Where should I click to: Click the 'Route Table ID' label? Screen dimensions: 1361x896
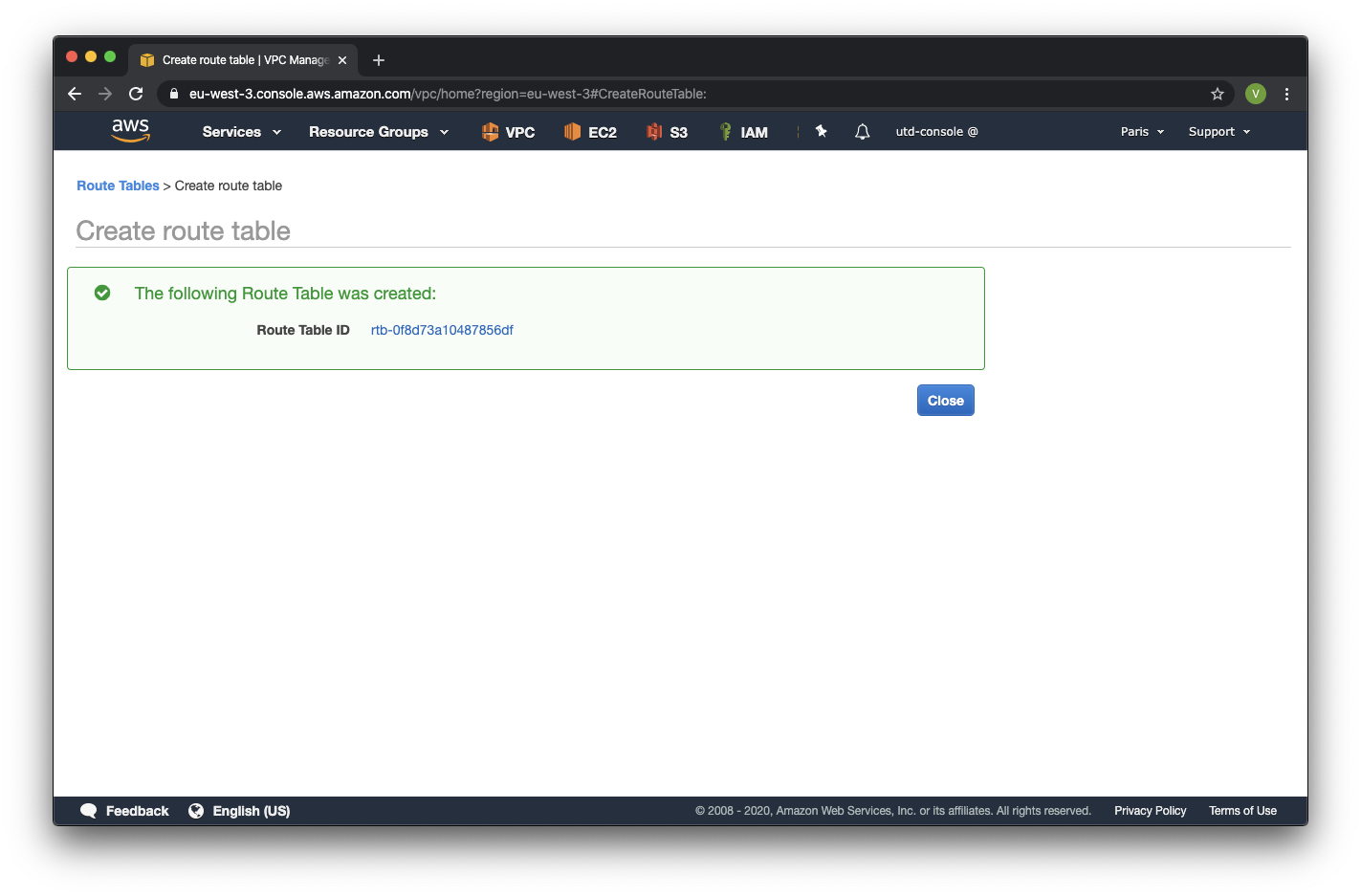(303, 330)
